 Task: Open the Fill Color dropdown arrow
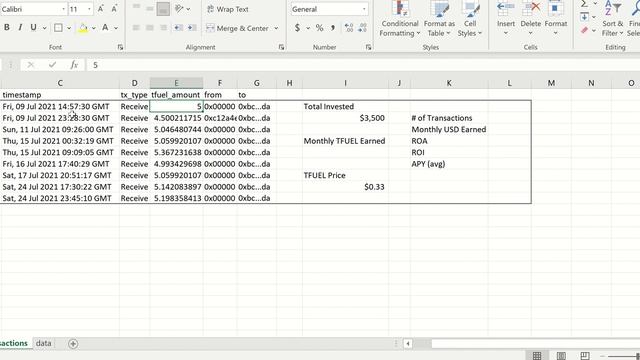[x=93, y=28]
